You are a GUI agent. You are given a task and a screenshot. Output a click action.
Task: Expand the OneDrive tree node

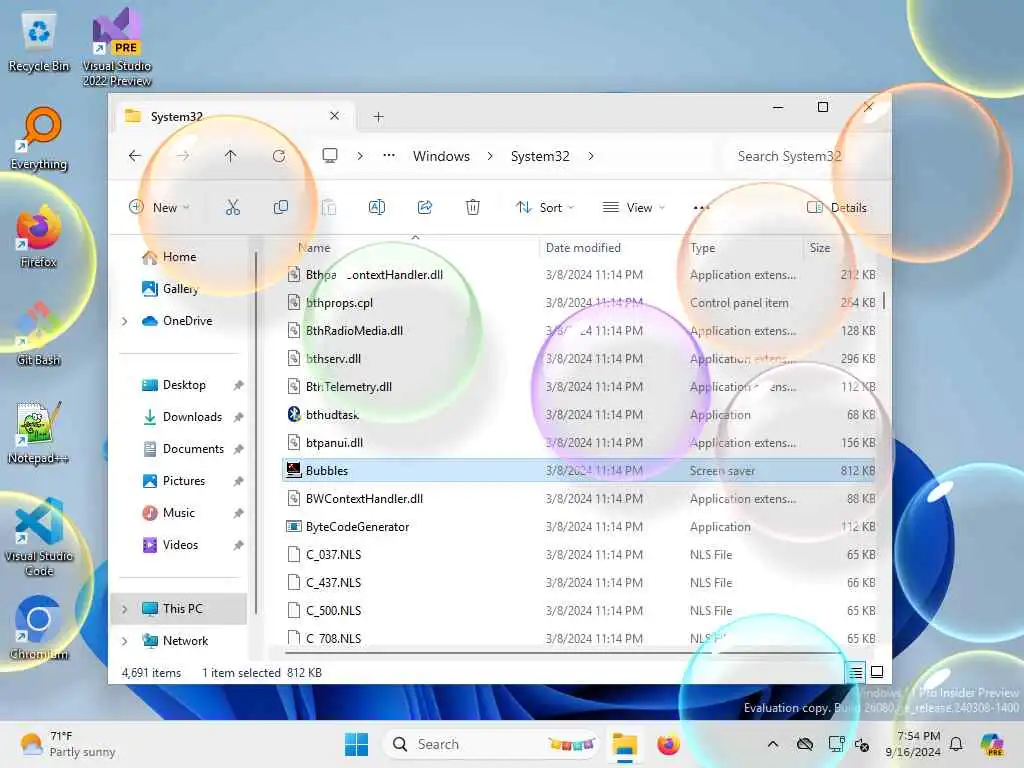click(125, 321)
